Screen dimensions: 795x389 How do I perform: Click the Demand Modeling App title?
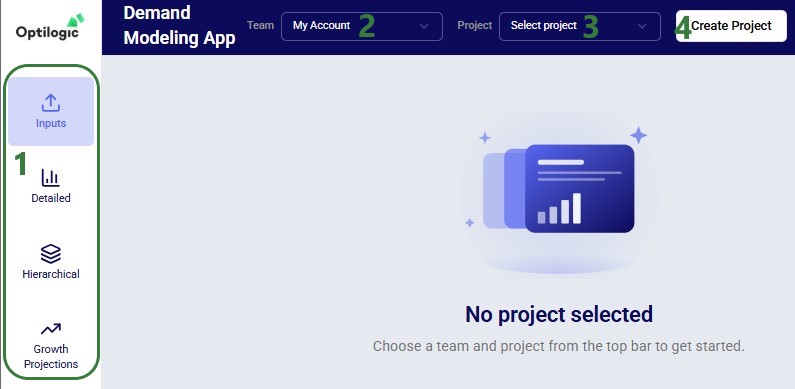click(x=179, y=25)
